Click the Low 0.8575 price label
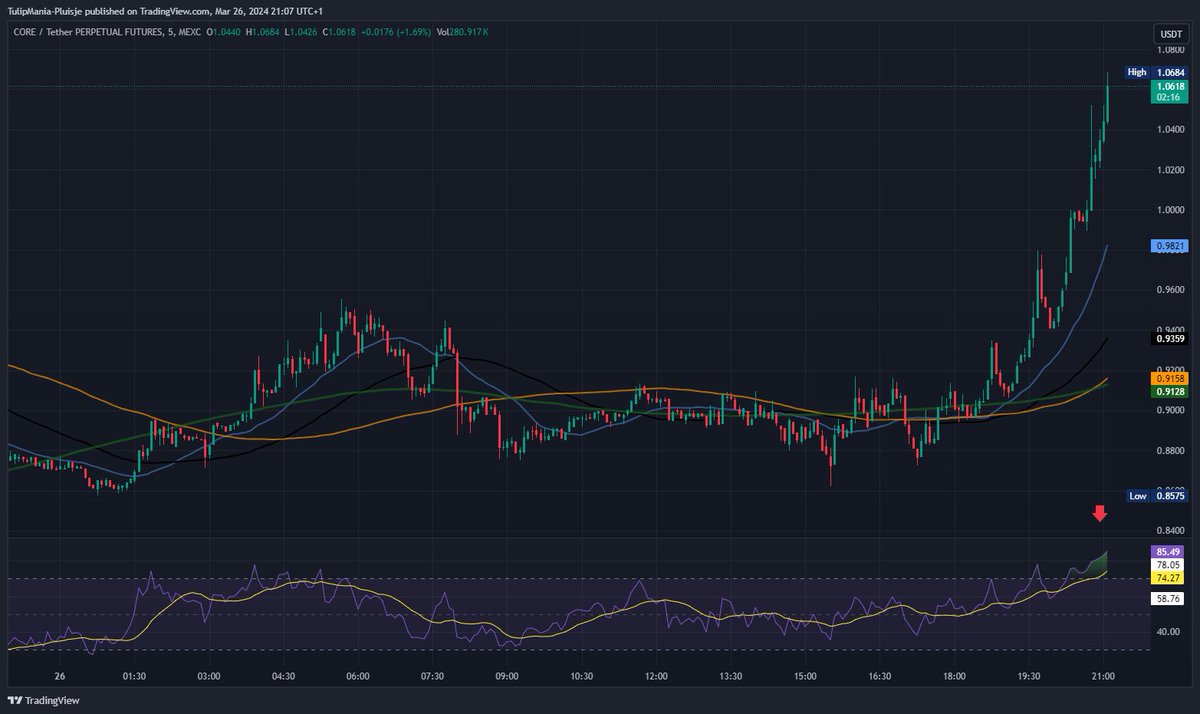Image resolution: width=1200 pixels, height=714 pixels. 1155,496
